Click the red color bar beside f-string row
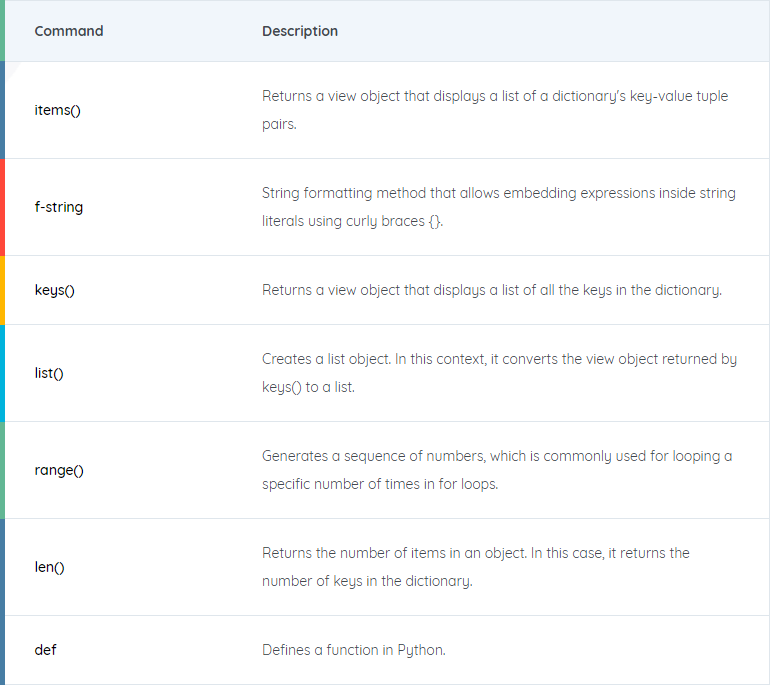The image size is (770, 685). click(x=2, y=207)
